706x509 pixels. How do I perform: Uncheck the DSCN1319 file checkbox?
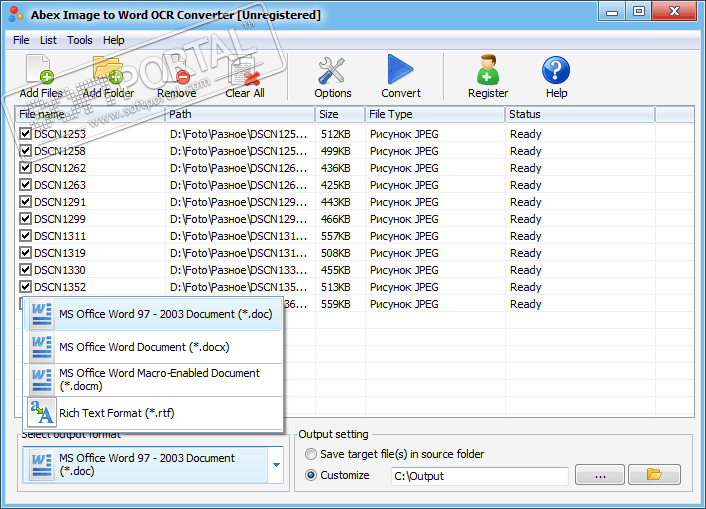[x=25, y=253]
